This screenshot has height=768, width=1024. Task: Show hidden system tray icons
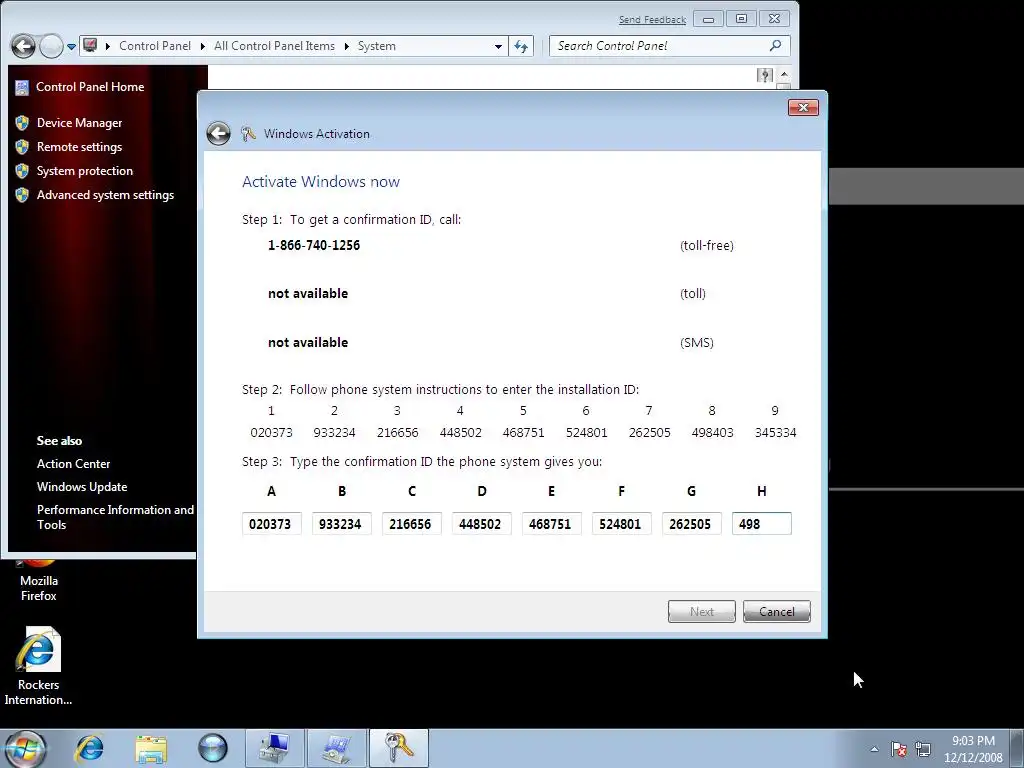[874, 749]
